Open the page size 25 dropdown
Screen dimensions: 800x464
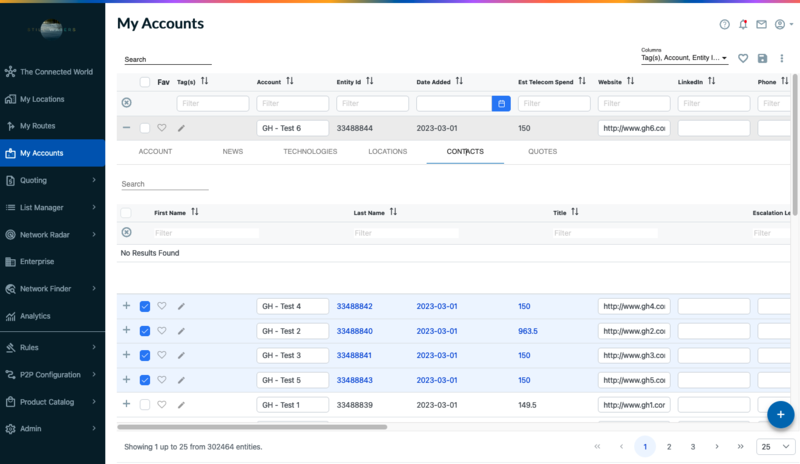770,446
